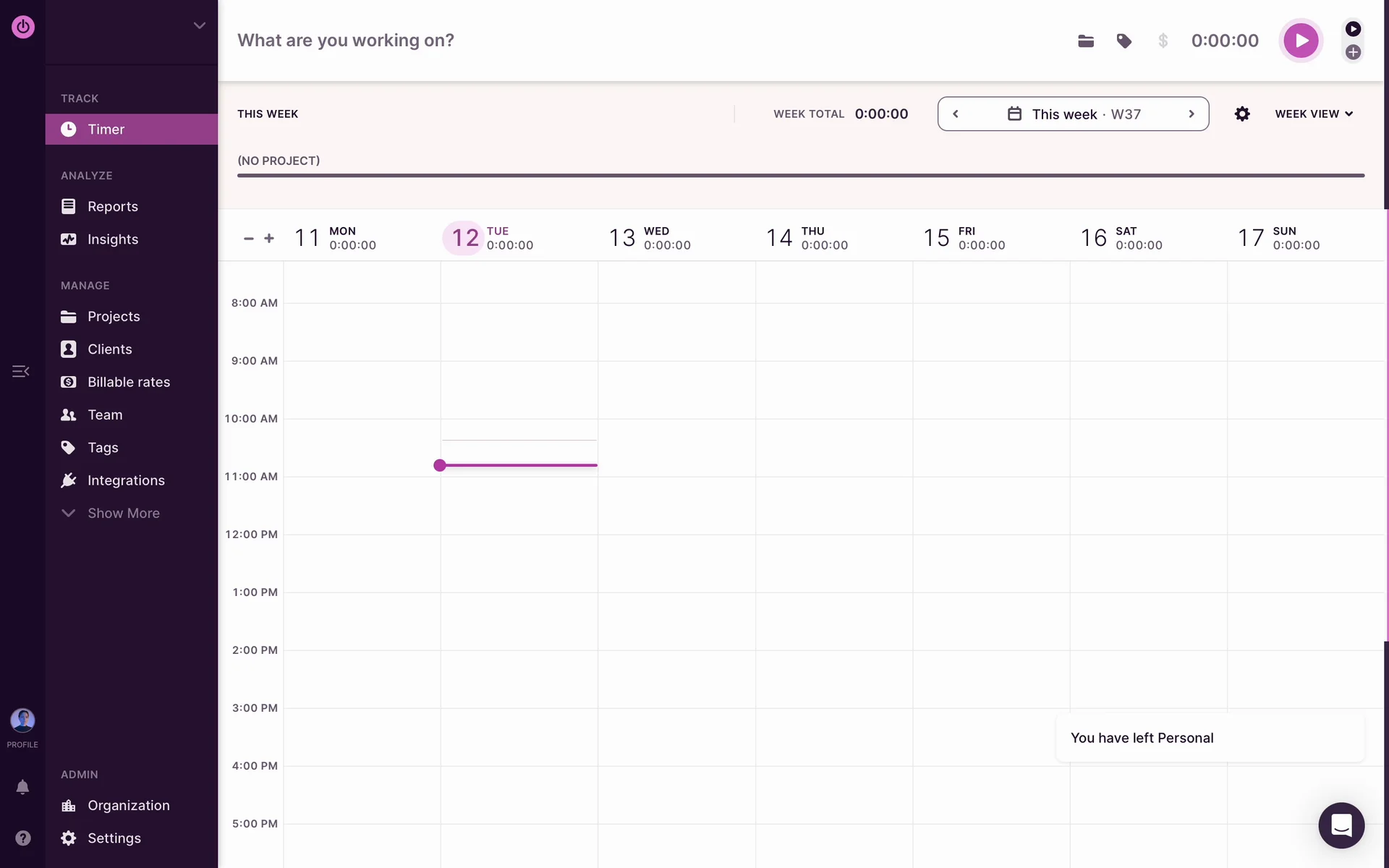Open the help question mark icon
Screen dimensions: 1389x868
(x=22, y=838)
